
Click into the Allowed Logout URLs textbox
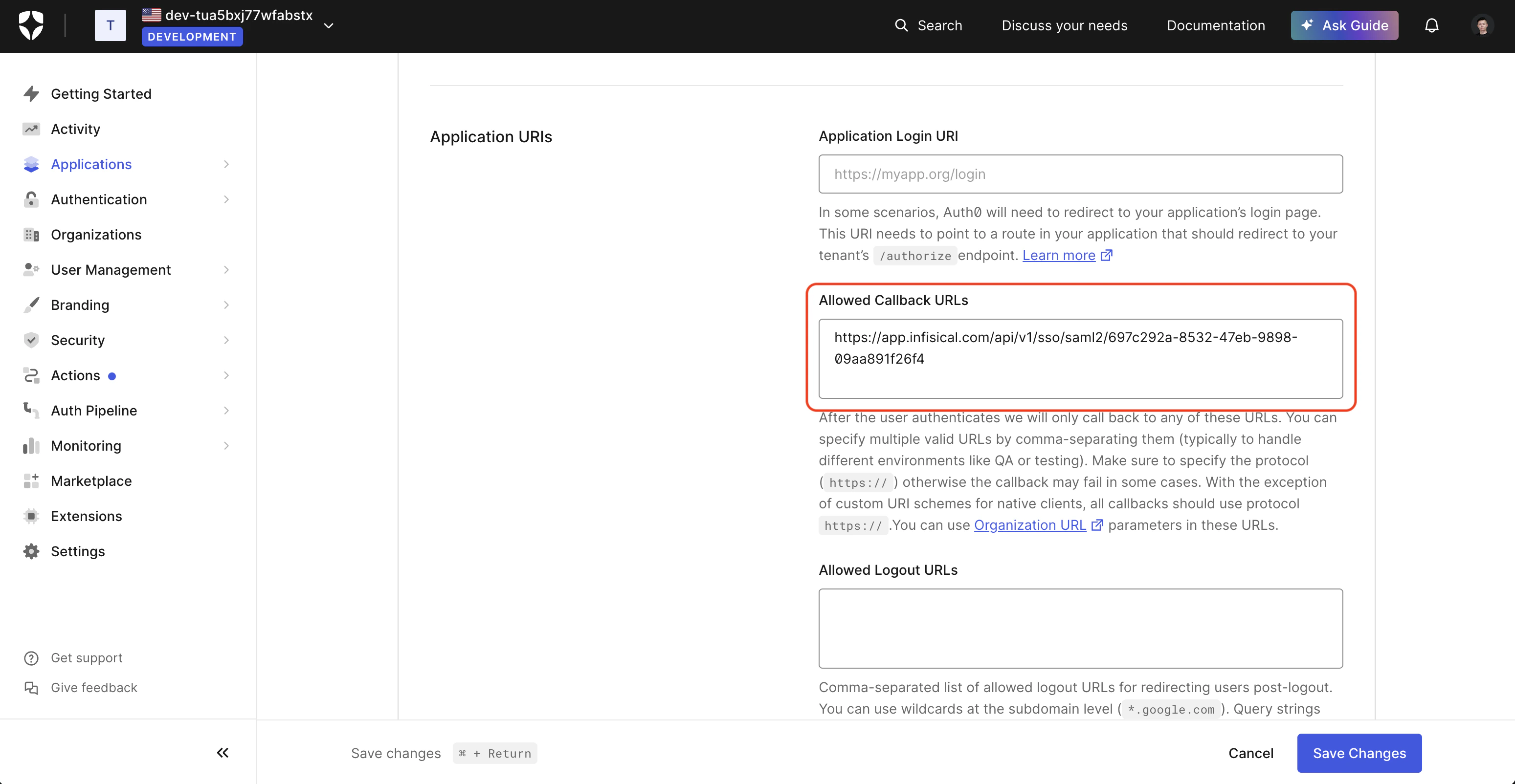pyautogui.click(x=1080, y=628)
